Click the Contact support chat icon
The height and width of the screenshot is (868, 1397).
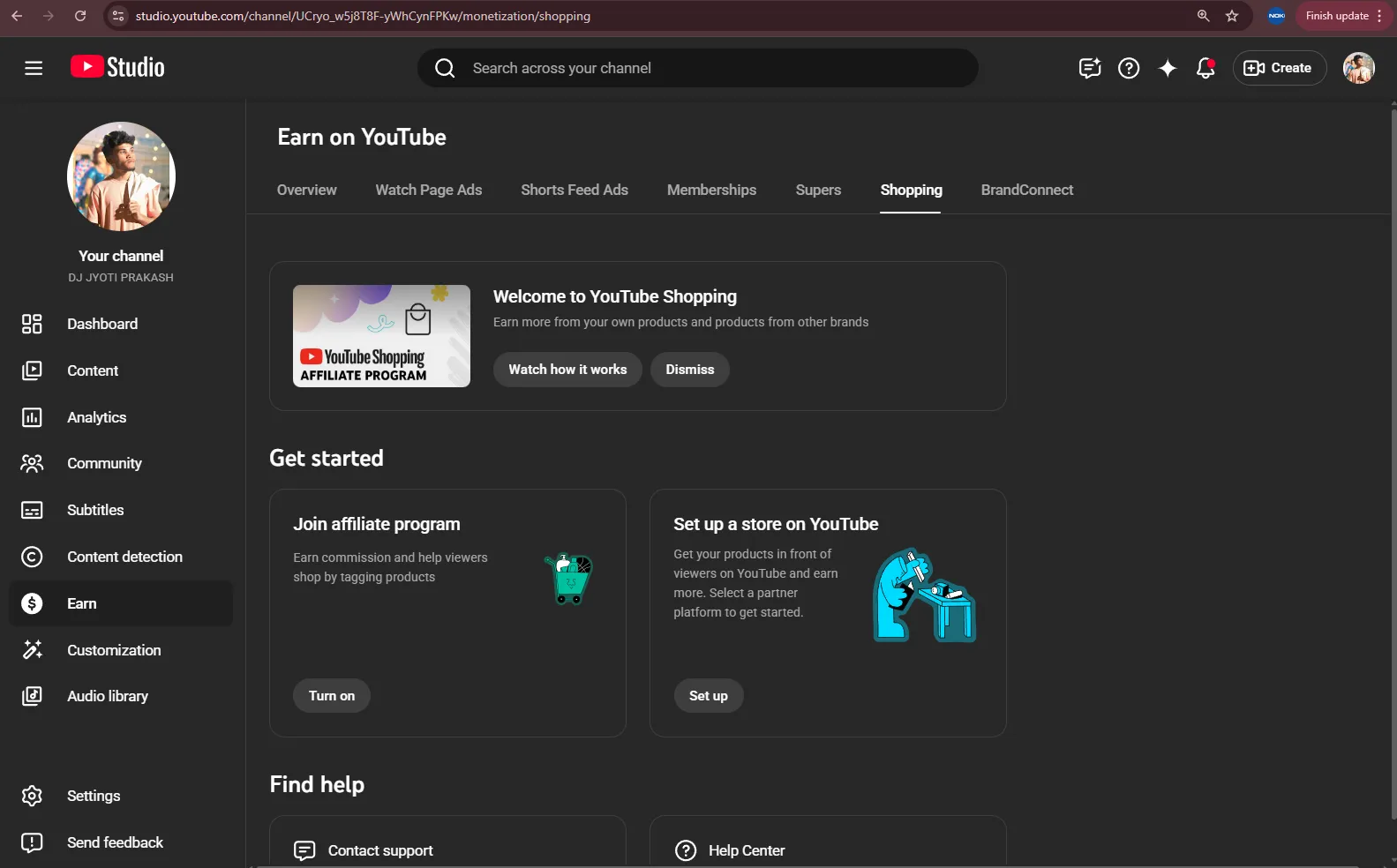click(304, 850)
